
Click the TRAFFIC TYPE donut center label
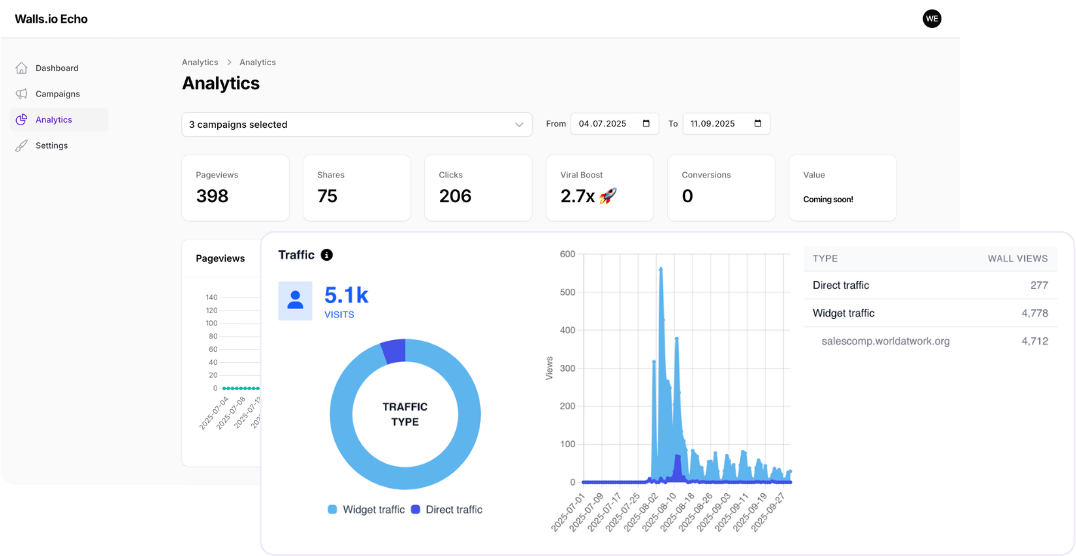(405, 414)
